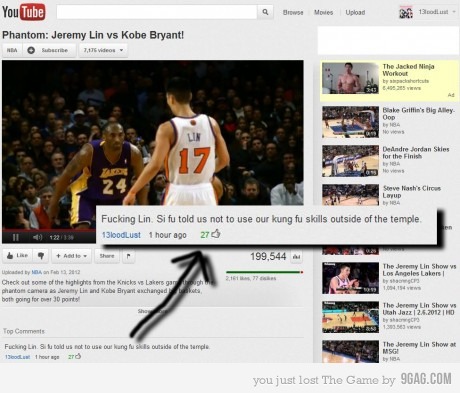Open The Jeremy Lin Show at MSG thumbnail
This screenshot has height=393, width=460.
point(350,351)
